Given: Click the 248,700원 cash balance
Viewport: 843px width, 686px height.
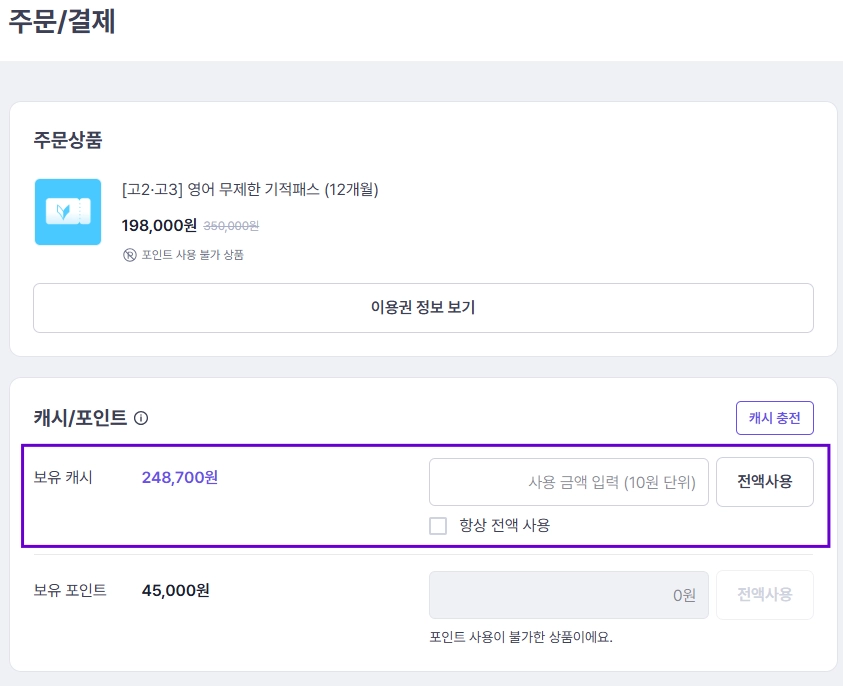Looking at the screenshot, I should click(180, 477).
